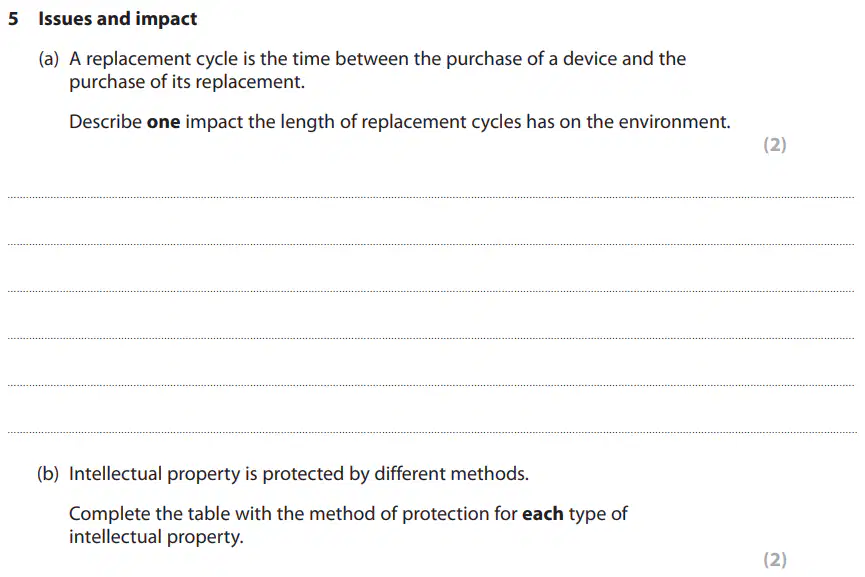Click the fourth dotted answer line

[431, 338]
